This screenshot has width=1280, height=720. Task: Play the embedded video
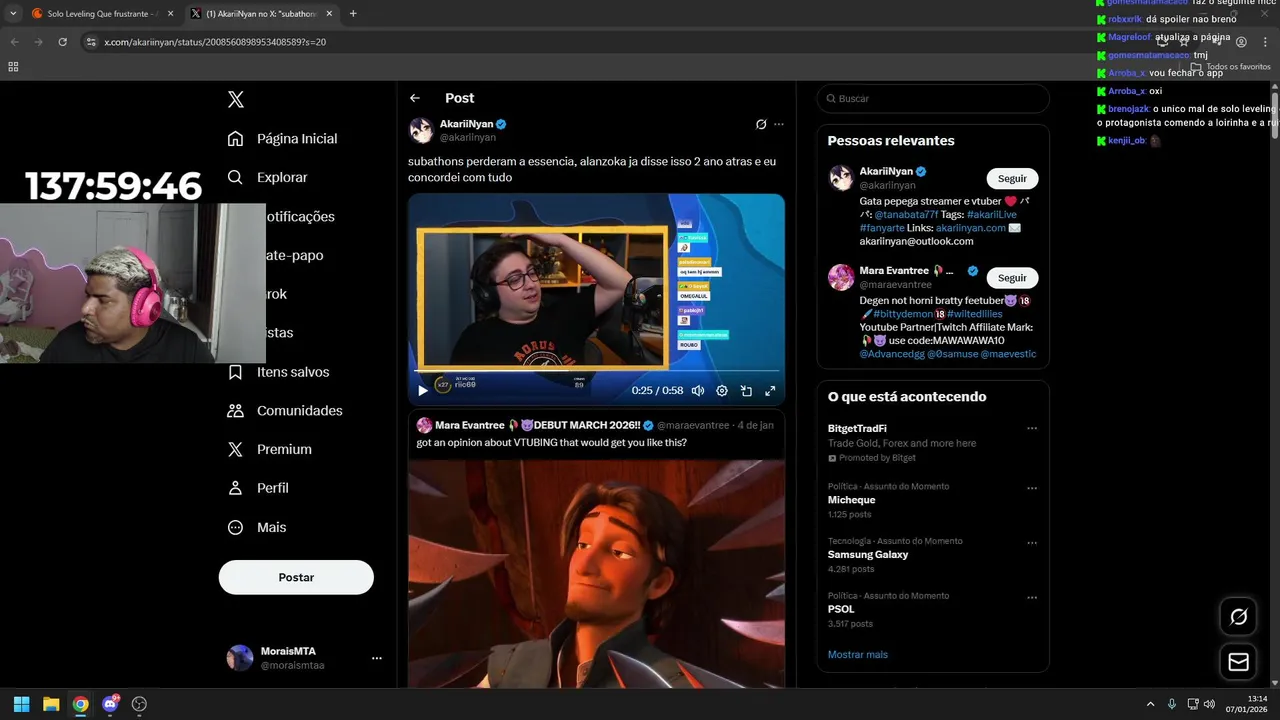[x=423, y=391]
